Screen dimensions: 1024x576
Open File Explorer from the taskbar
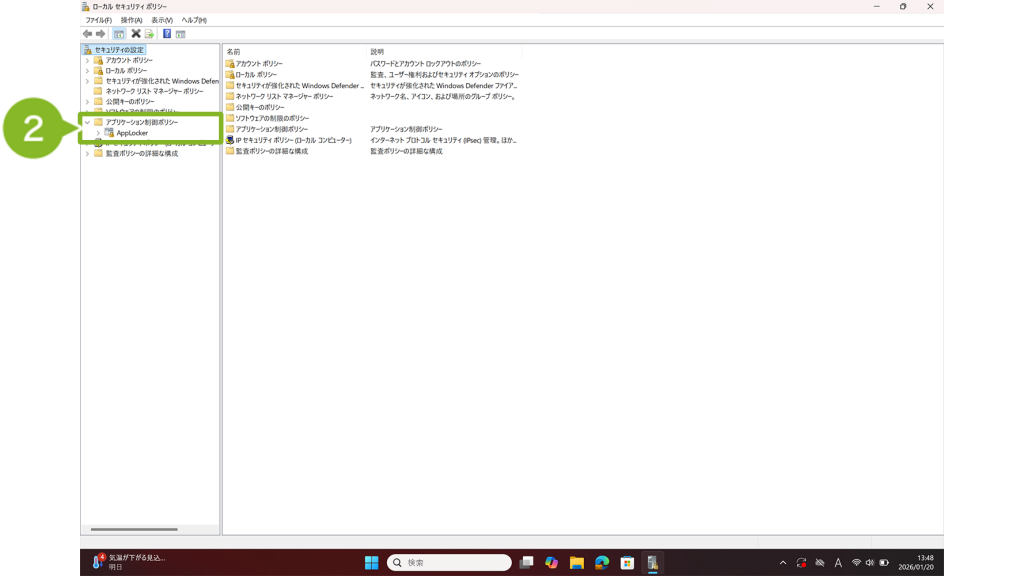tap(577, 563)
